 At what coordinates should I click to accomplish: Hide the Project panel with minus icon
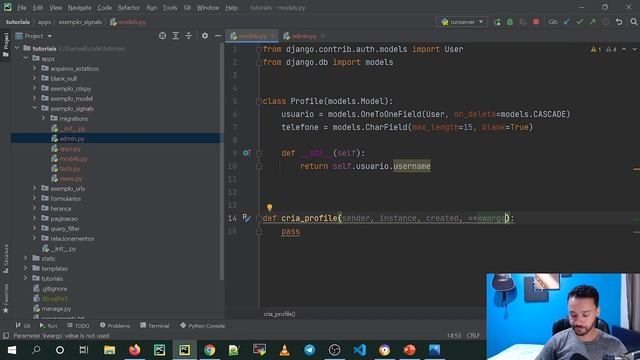[218, 36]
